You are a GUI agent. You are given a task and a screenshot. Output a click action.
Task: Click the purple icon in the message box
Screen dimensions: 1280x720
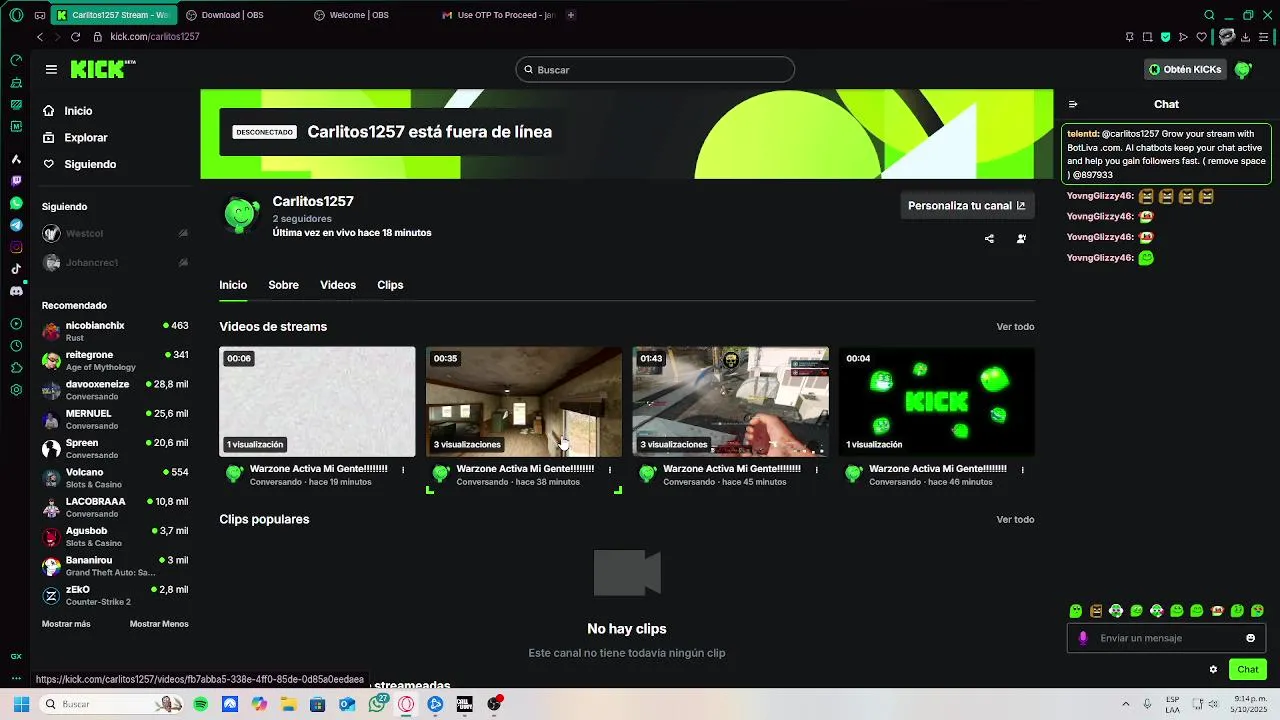pyautogui.click(x=1083, y=638)
